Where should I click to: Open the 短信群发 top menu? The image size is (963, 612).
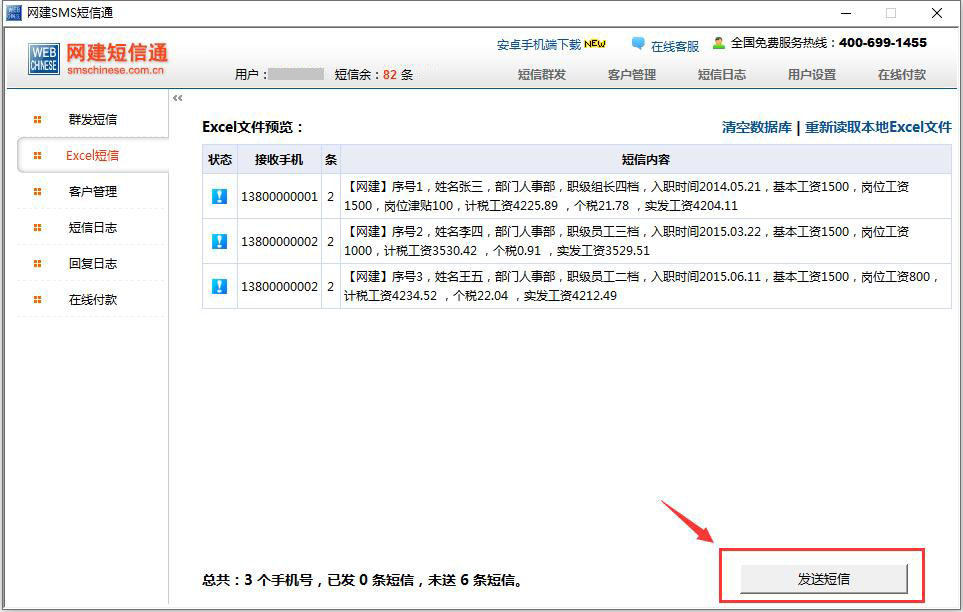click(542, 75)
